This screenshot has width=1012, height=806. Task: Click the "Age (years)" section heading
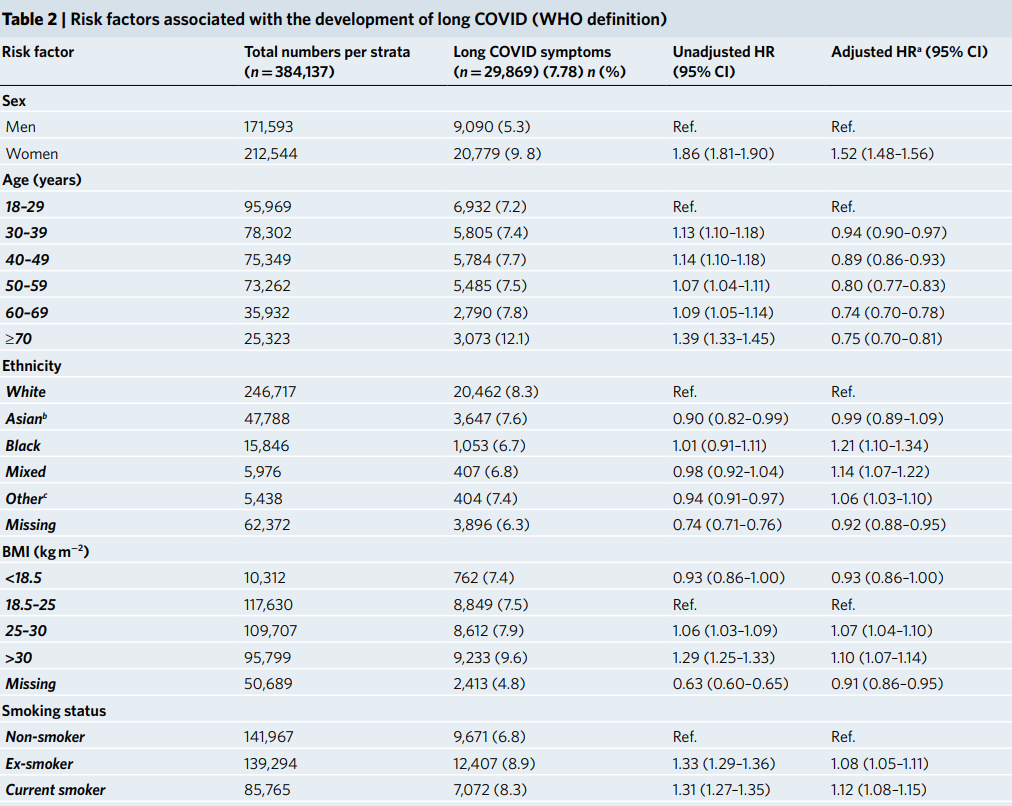coord(41,180)
